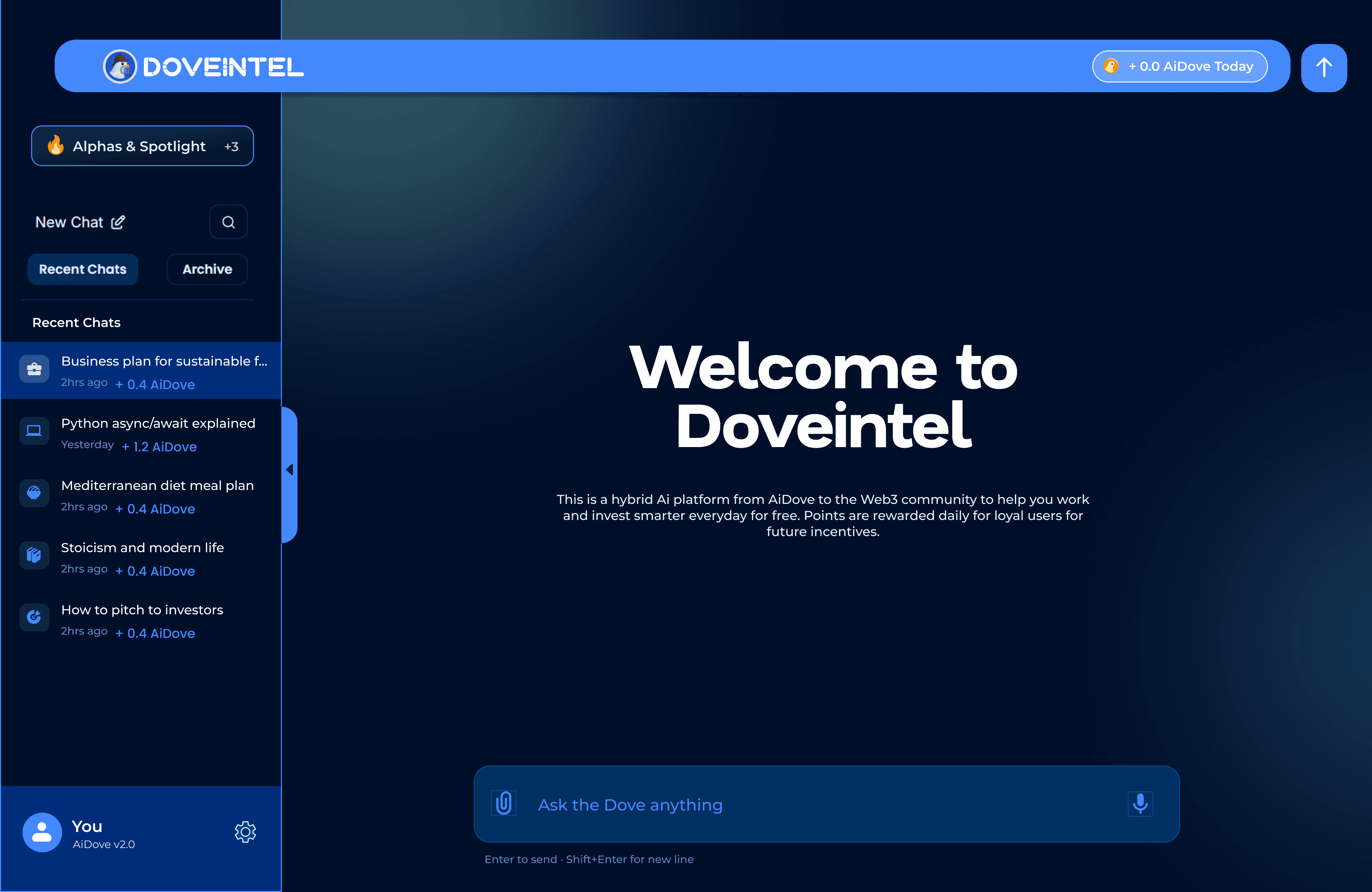Click the Enter to send hint text
Image resolution: width=1372 pixels, height=892 pixels.
tap(588, 859)
